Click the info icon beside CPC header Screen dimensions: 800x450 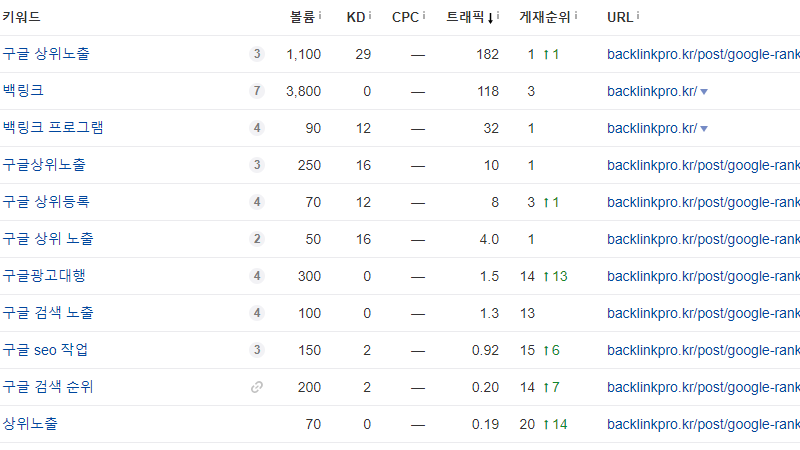(x=424, y=16)
